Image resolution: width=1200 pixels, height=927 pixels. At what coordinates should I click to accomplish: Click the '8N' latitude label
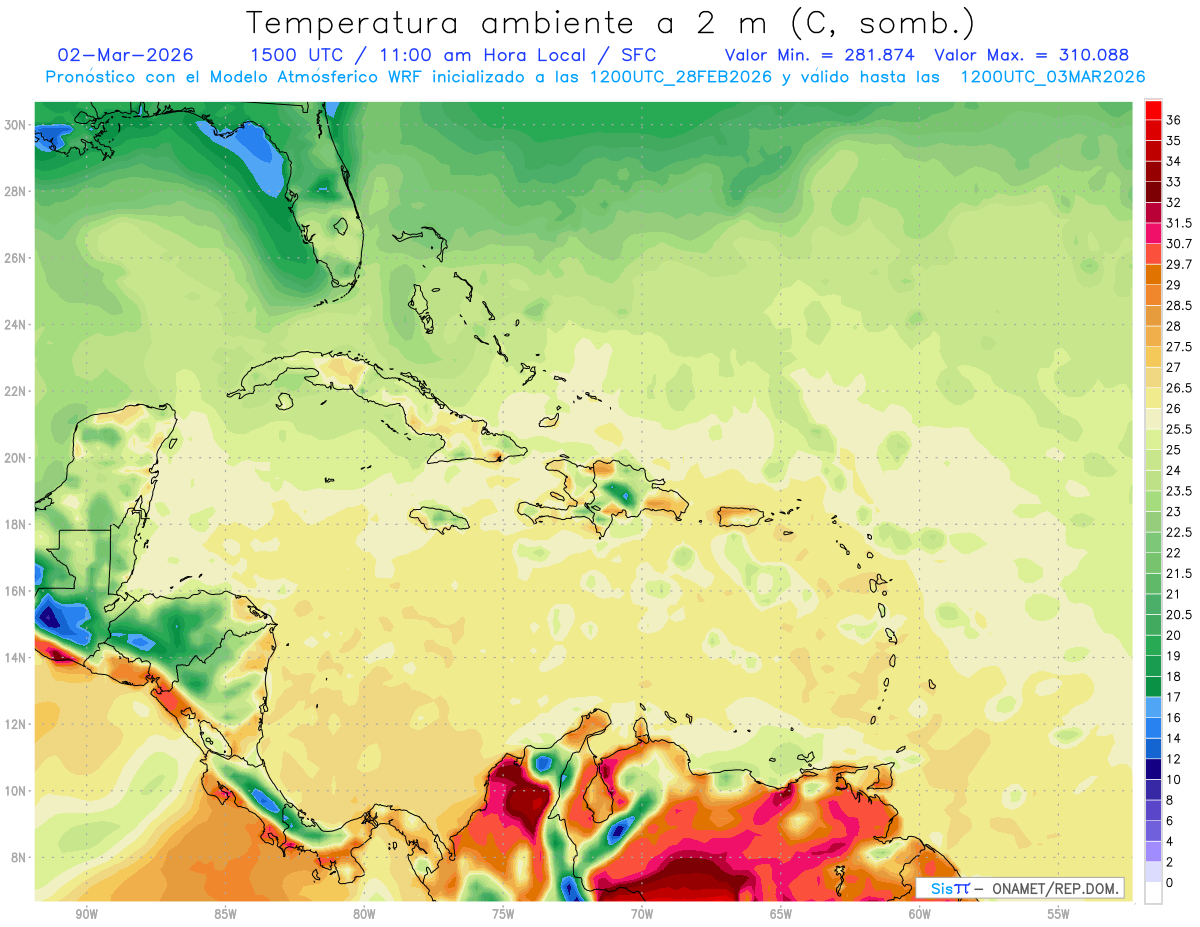20,857
